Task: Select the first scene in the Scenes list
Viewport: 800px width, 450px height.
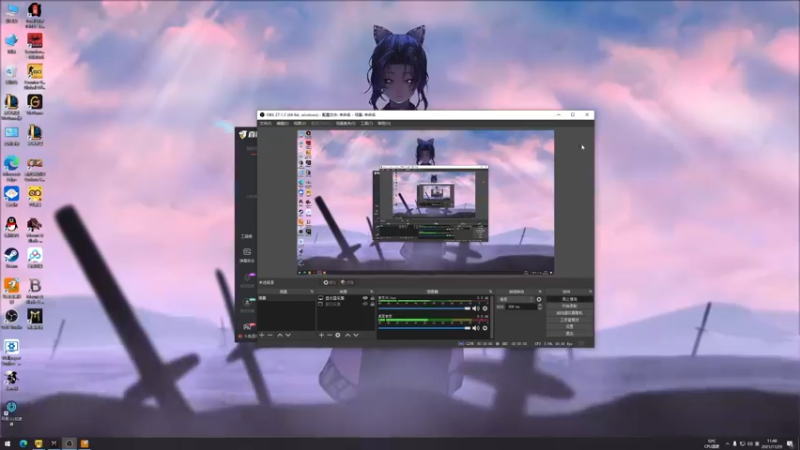Action: click(286, 298)
